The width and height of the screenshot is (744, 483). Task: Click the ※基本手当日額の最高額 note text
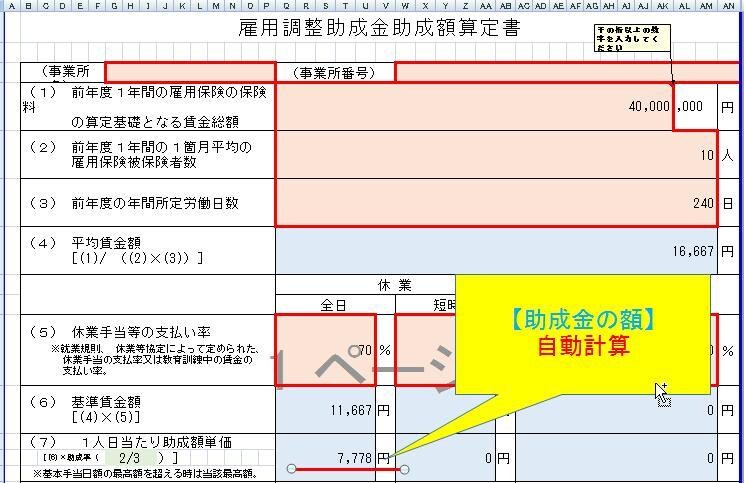[x=146, y=474]
